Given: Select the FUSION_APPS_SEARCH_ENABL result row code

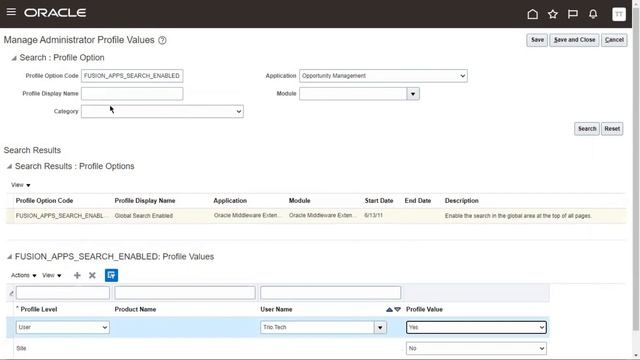Looking at the screenshot, I should pyautogui.click(x=60, y=216).
